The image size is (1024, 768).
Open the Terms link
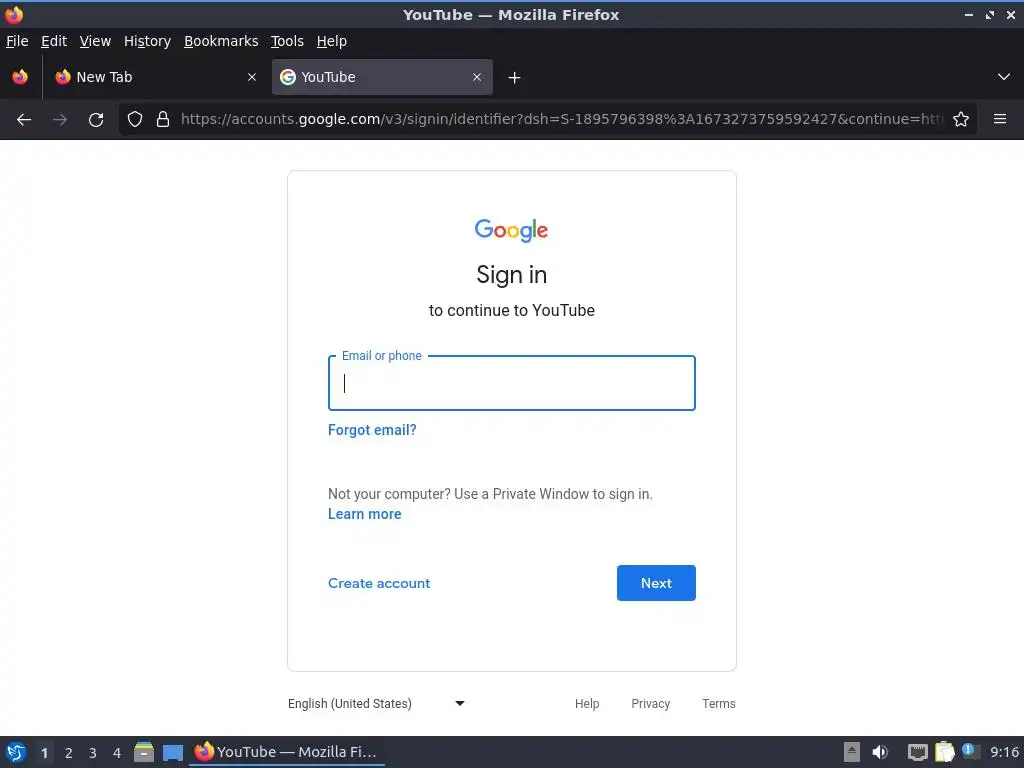tap(719, 703)
